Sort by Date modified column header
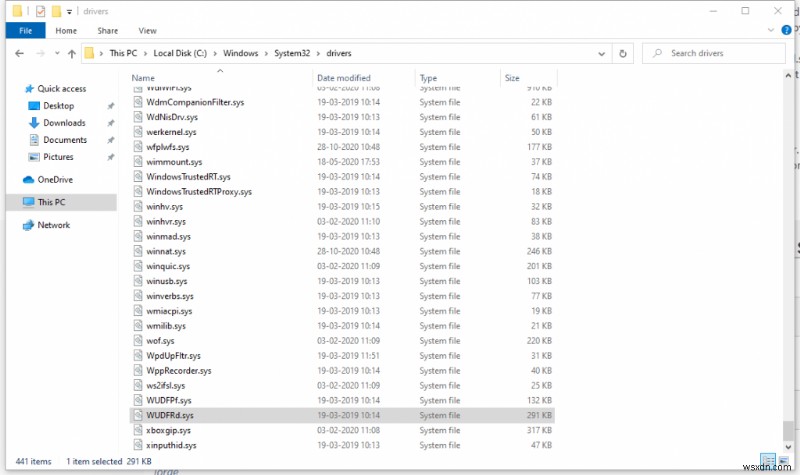This screenshot has width=800, height=475. pyautogui.click(x=343, y=78)
